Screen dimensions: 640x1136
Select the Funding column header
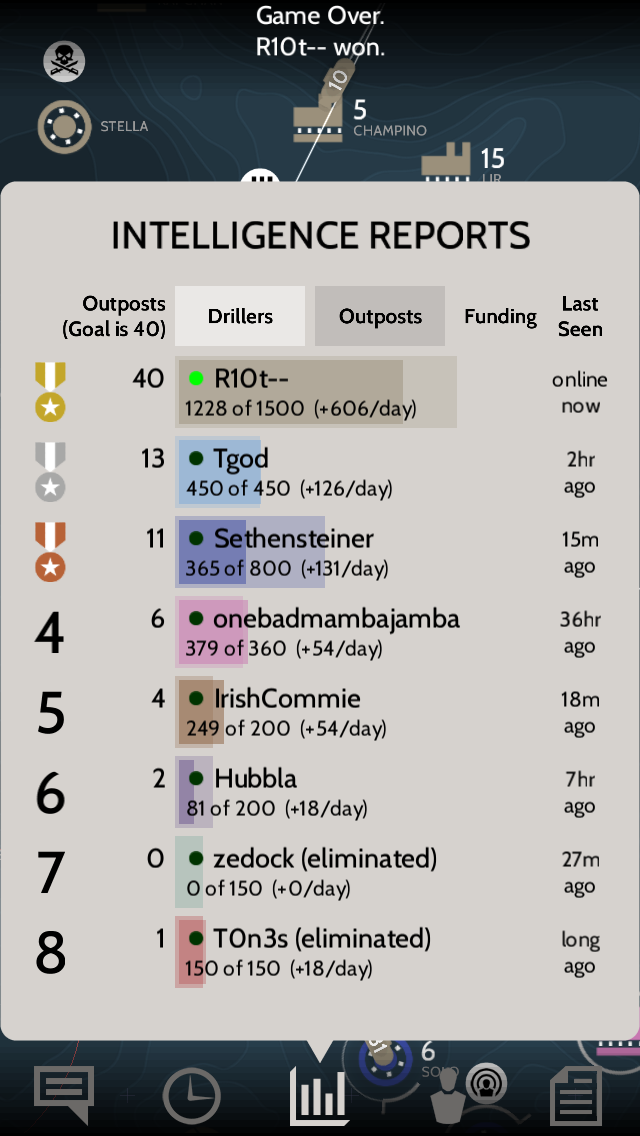[x=500, y=316]
